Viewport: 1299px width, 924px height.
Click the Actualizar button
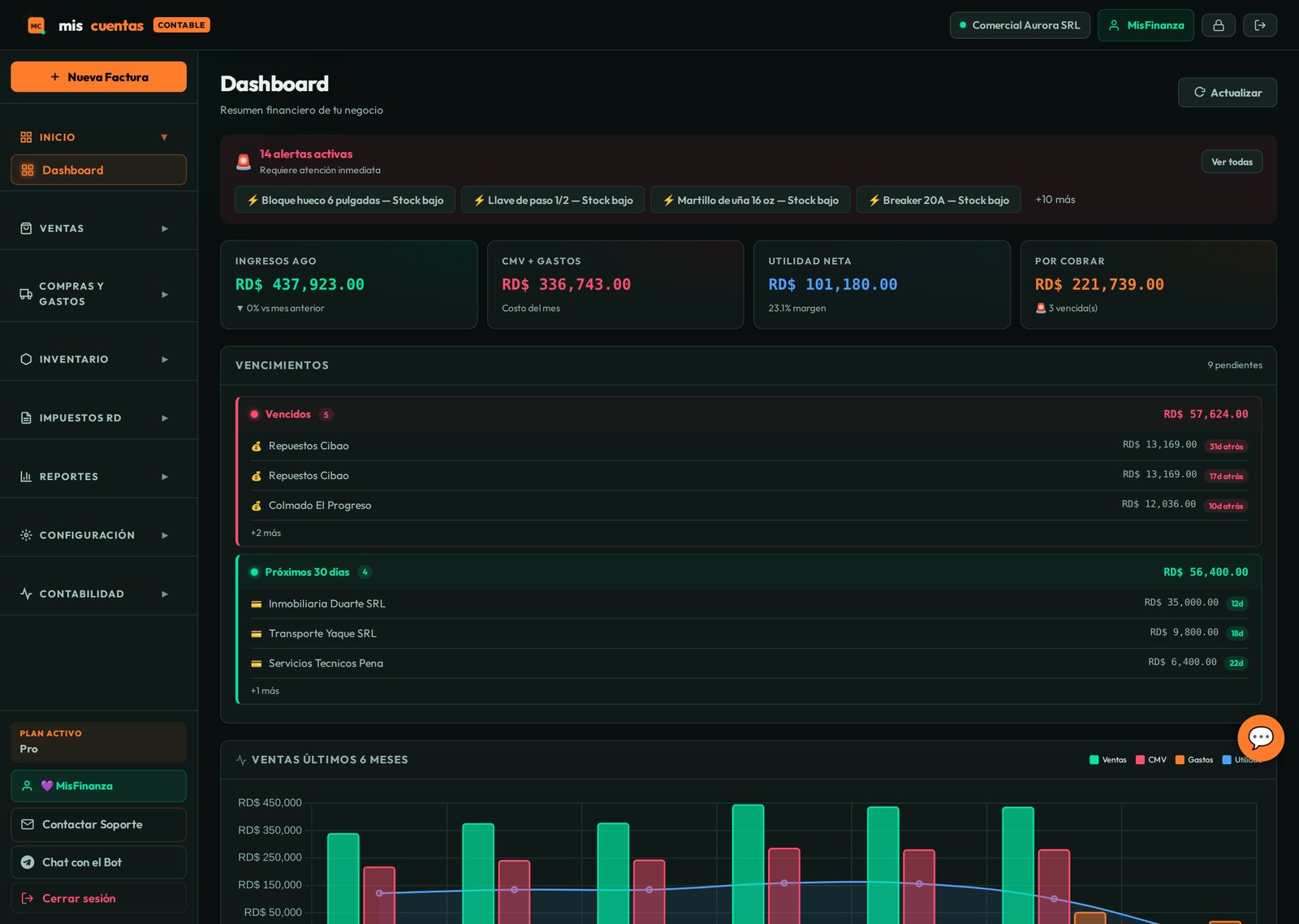pos(1227,93)
